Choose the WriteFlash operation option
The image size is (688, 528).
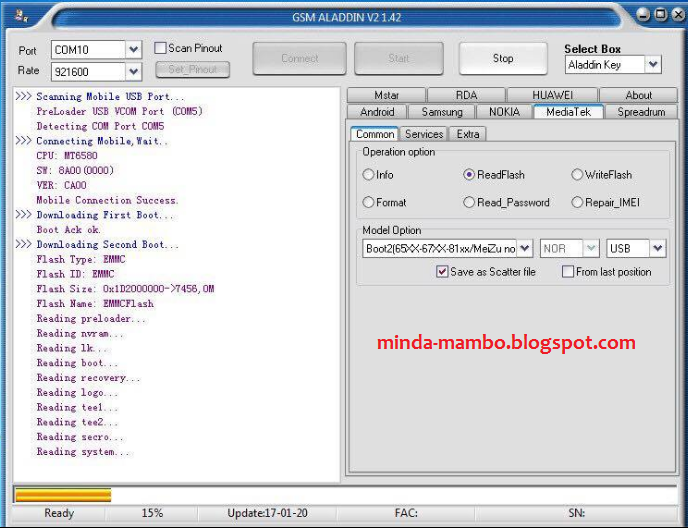point(577,175)
